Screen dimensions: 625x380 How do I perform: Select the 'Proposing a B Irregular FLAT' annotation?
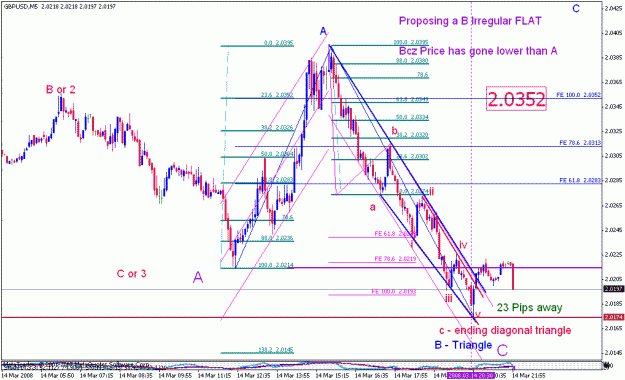pos(470,21)
